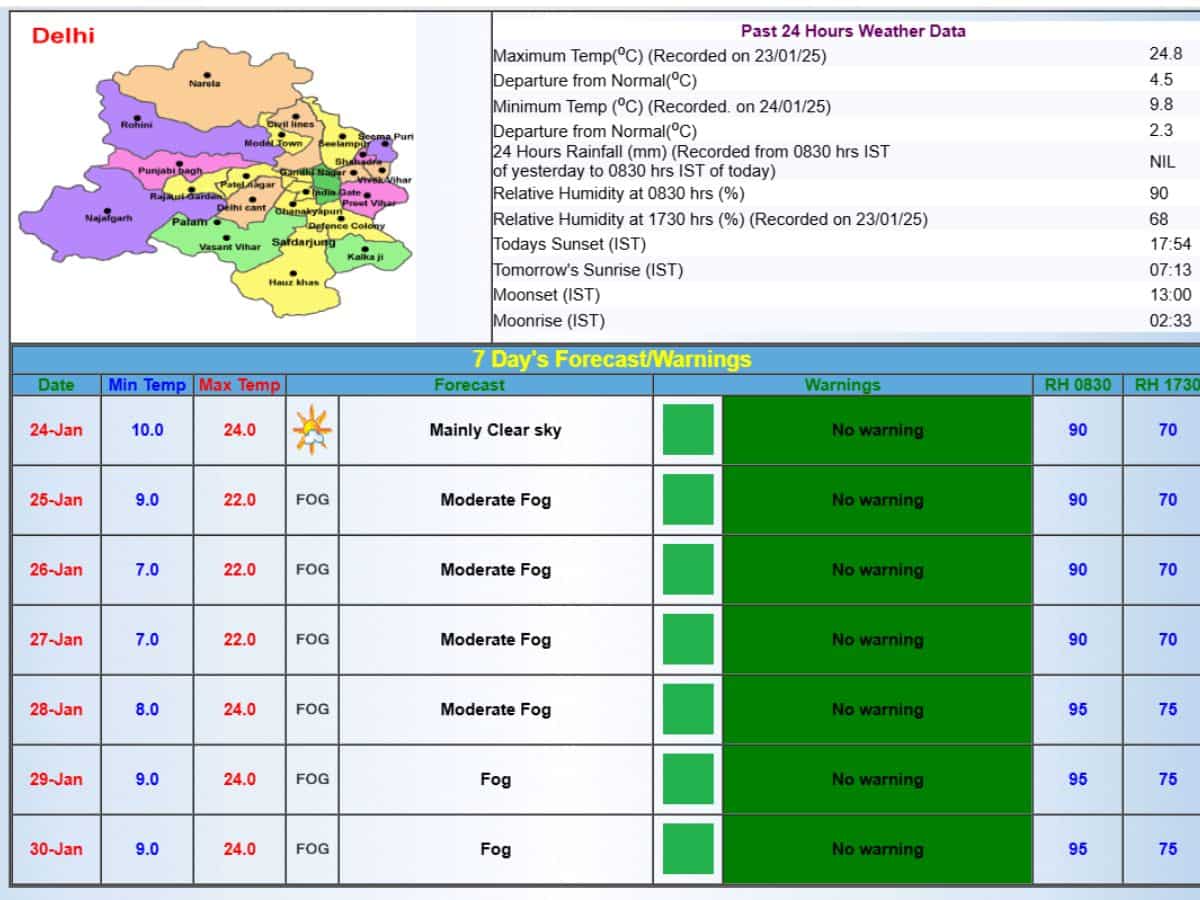Select the Najafgarh region on the map

pyautogui.click(x=108, y=218)
